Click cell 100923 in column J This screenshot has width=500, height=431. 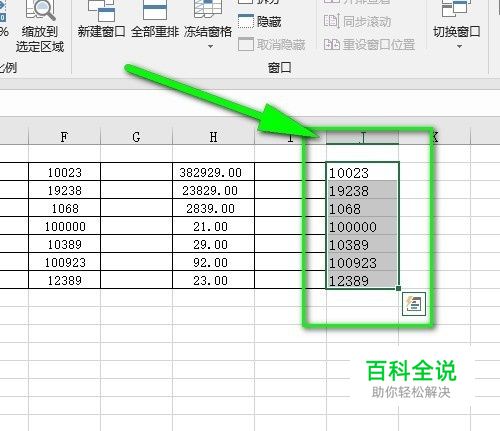point(362,262)
